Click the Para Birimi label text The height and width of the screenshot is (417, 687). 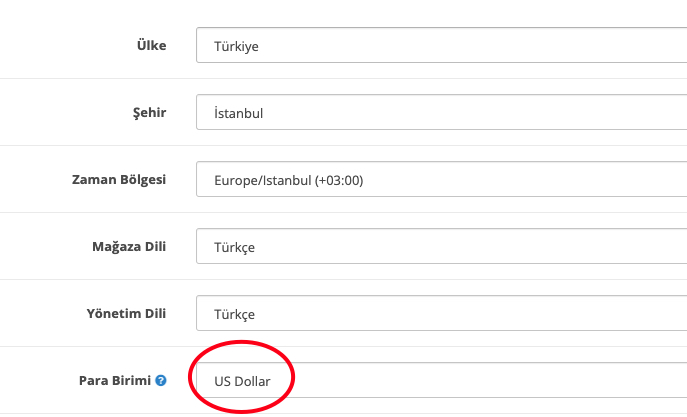115,380
